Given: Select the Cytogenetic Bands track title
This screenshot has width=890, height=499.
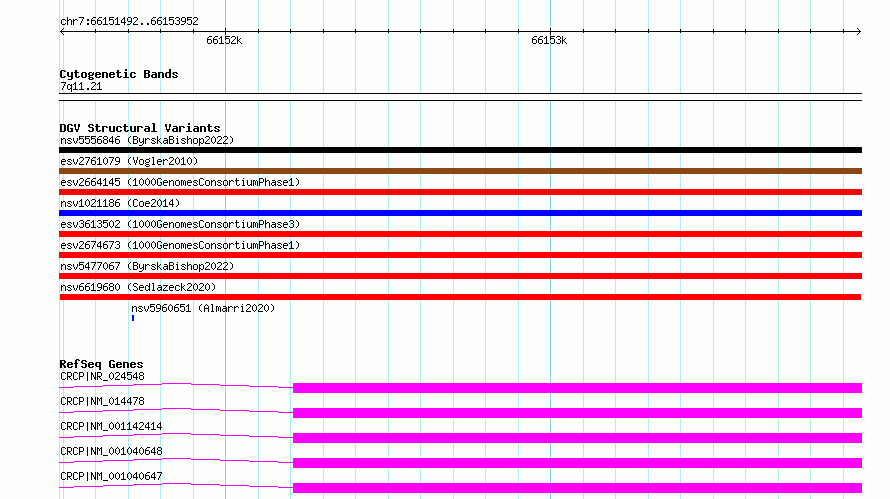Looking at the screenshot, I should click(119, 74).
